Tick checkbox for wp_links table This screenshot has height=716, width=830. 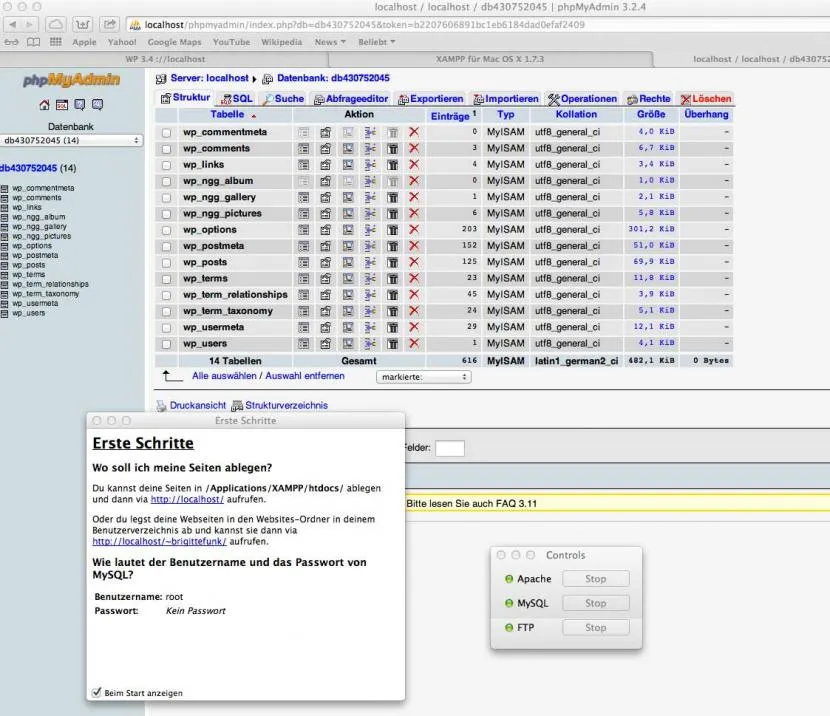(x=166, y=166)
